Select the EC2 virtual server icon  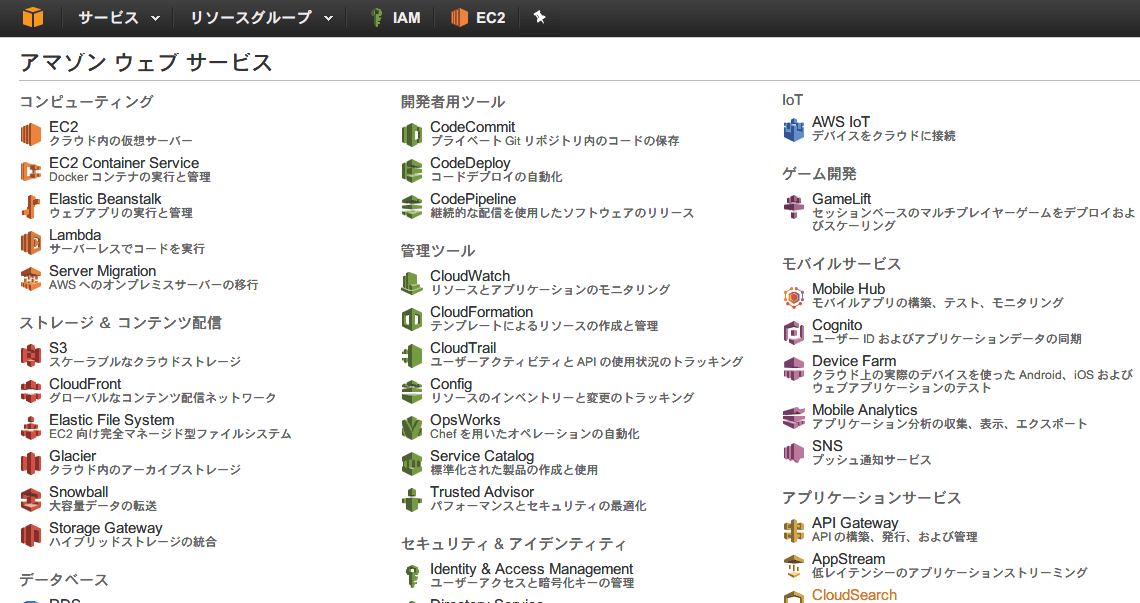pyautogui.click(x=29, y=131)
